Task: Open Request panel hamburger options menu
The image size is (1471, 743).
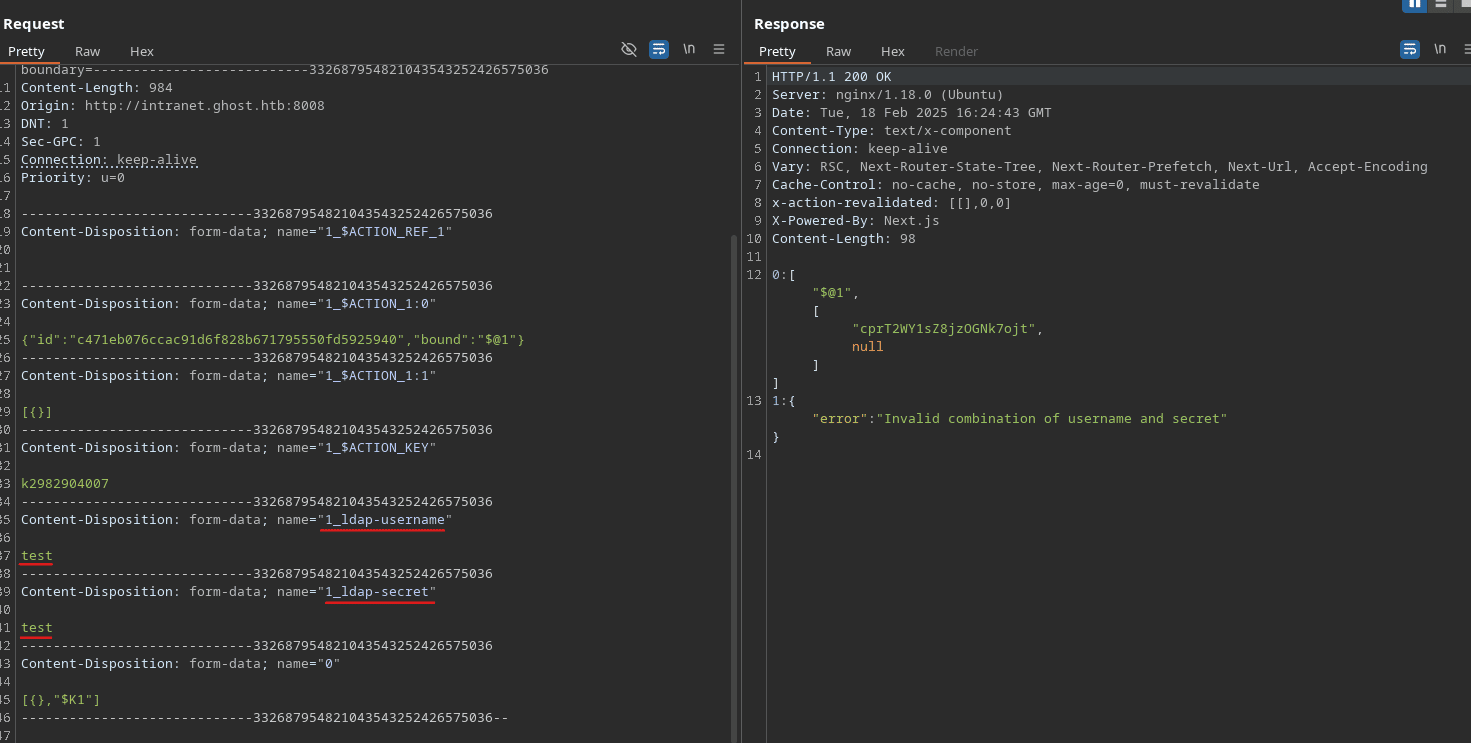Action: (x=719, y=49)
